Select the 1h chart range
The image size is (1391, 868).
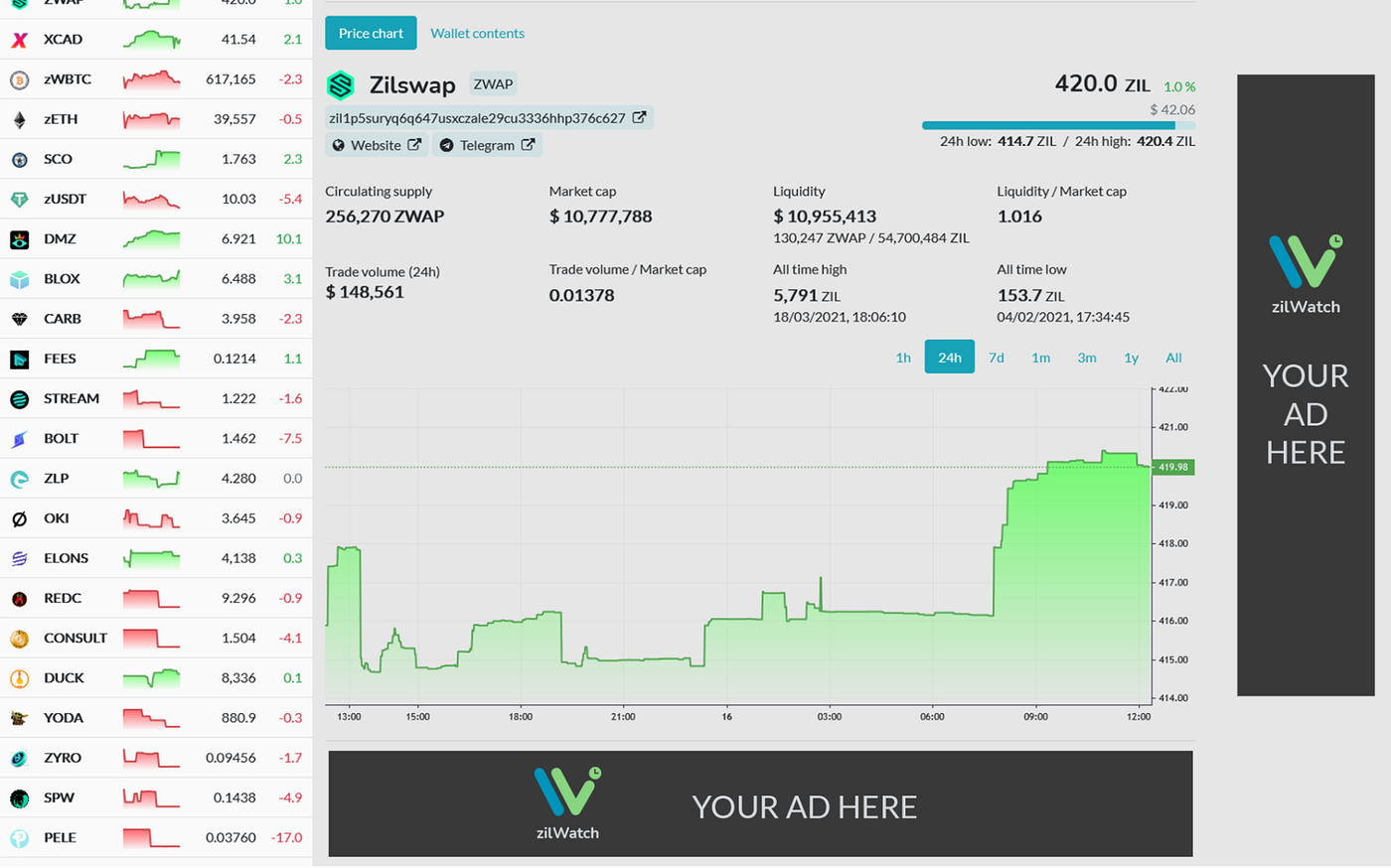click(903, 358)
